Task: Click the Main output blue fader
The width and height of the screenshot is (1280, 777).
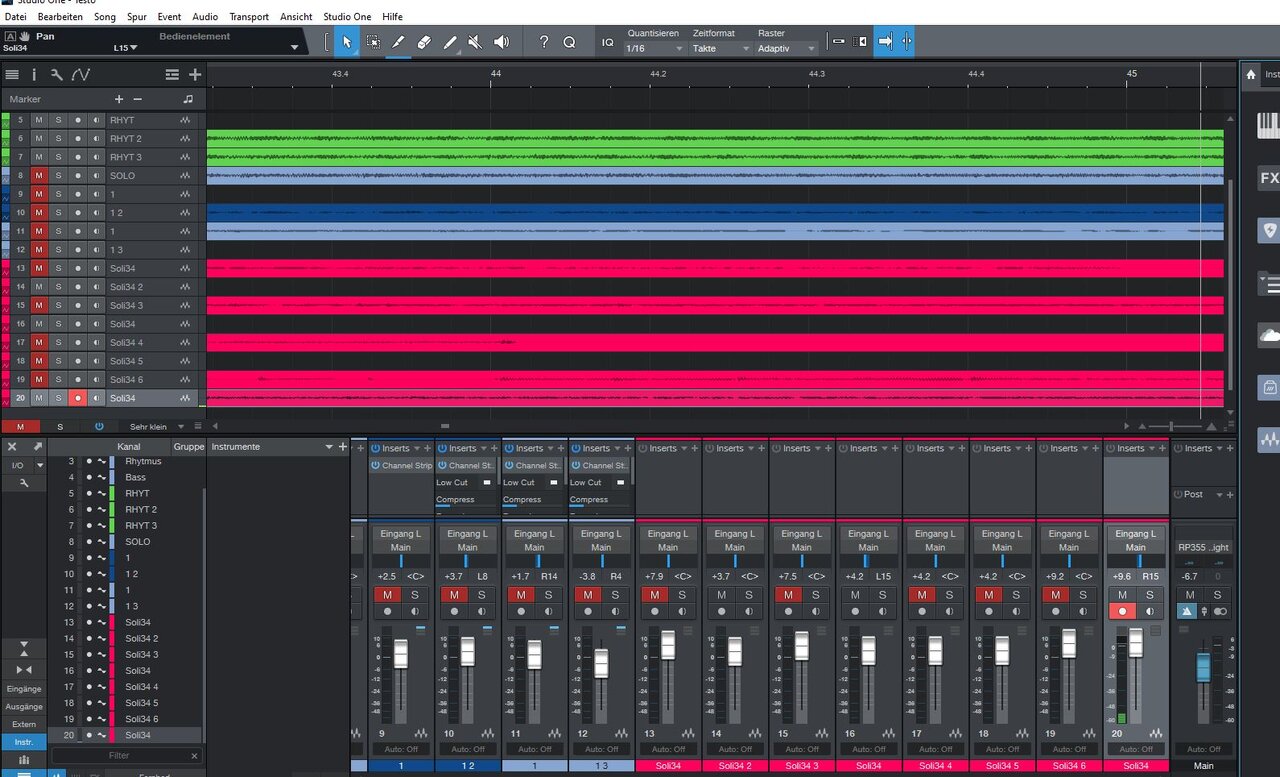Action: (1204, 667)
